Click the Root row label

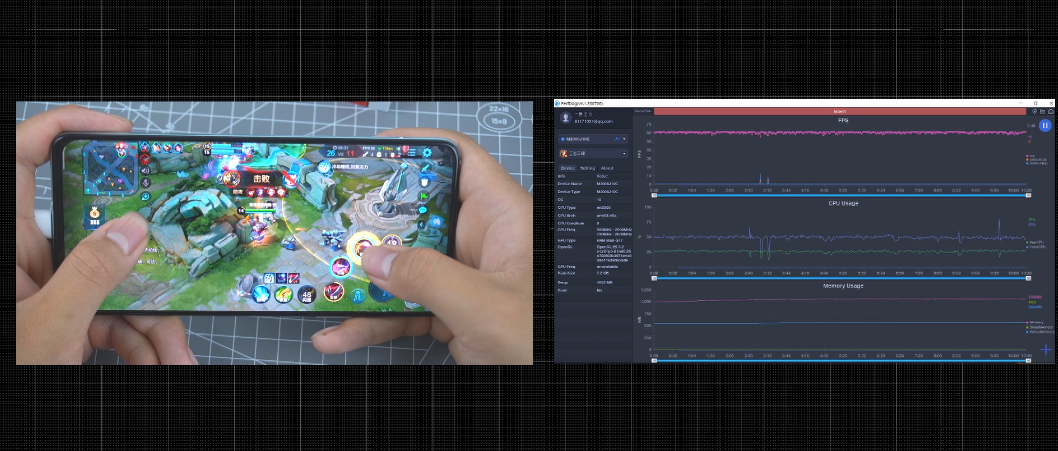pos(562,290)
